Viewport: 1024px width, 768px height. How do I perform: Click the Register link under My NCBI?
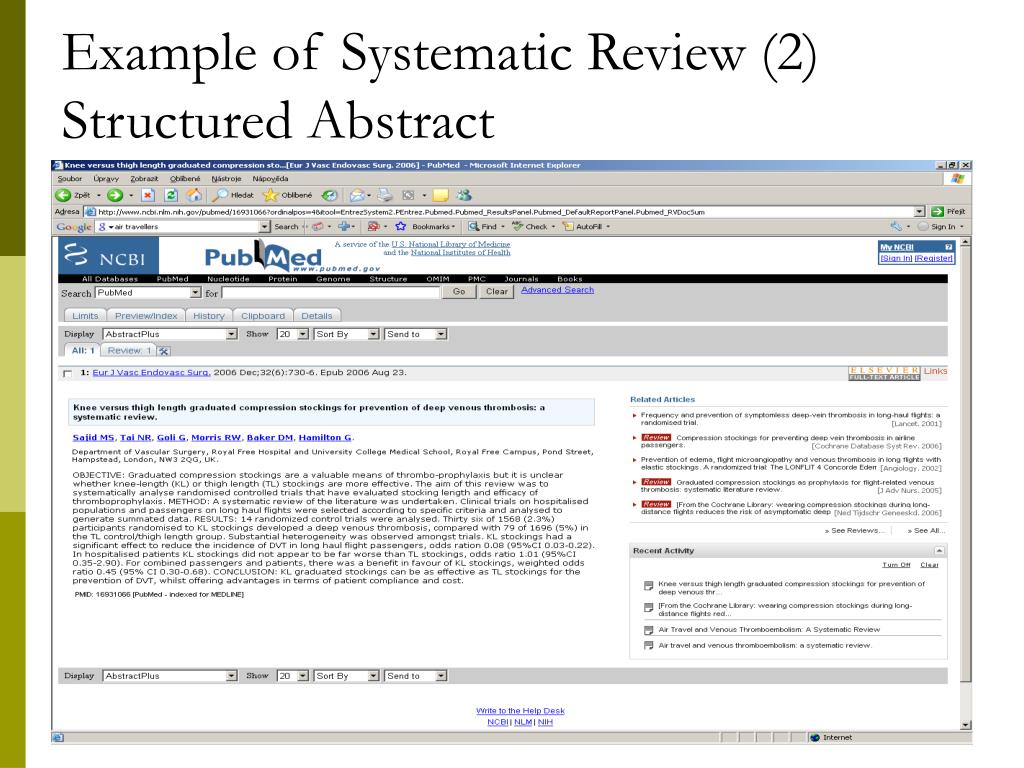click(933, 258)
